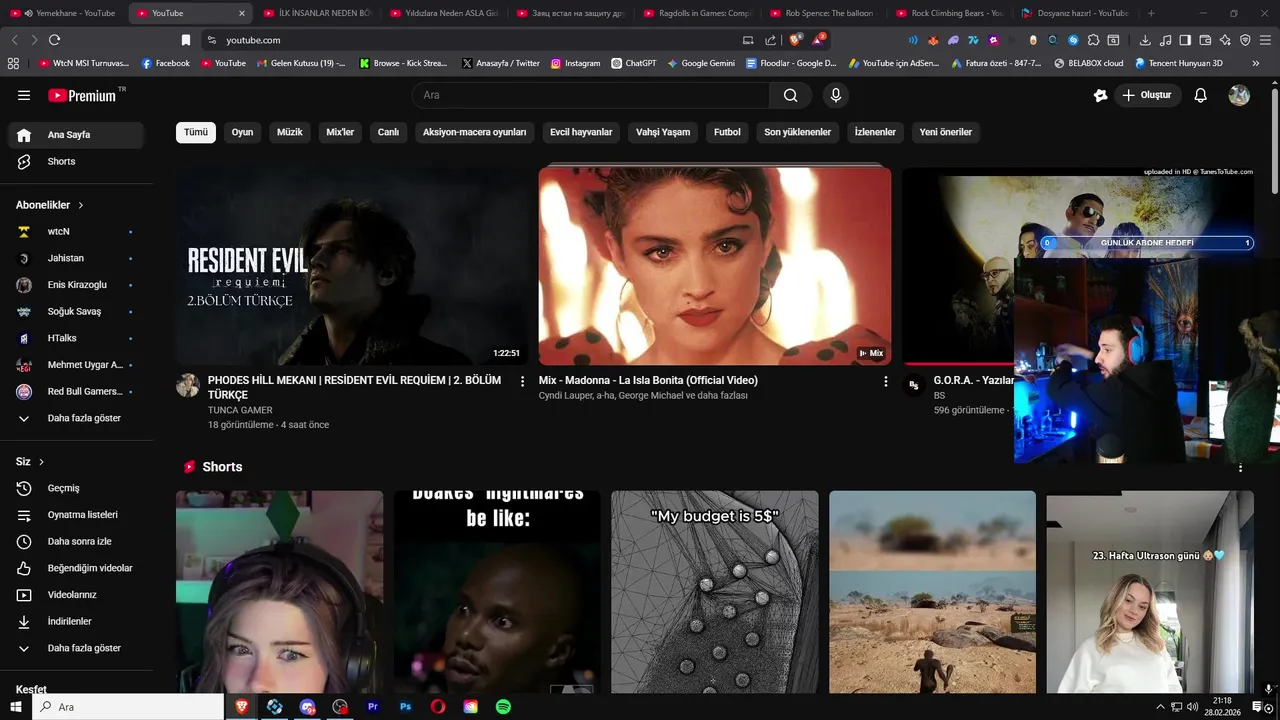The height and width of the screenshot is (720, 1280).
Task: Go to Ana Sayfa in sidebar
Action: tap(78, 135)
